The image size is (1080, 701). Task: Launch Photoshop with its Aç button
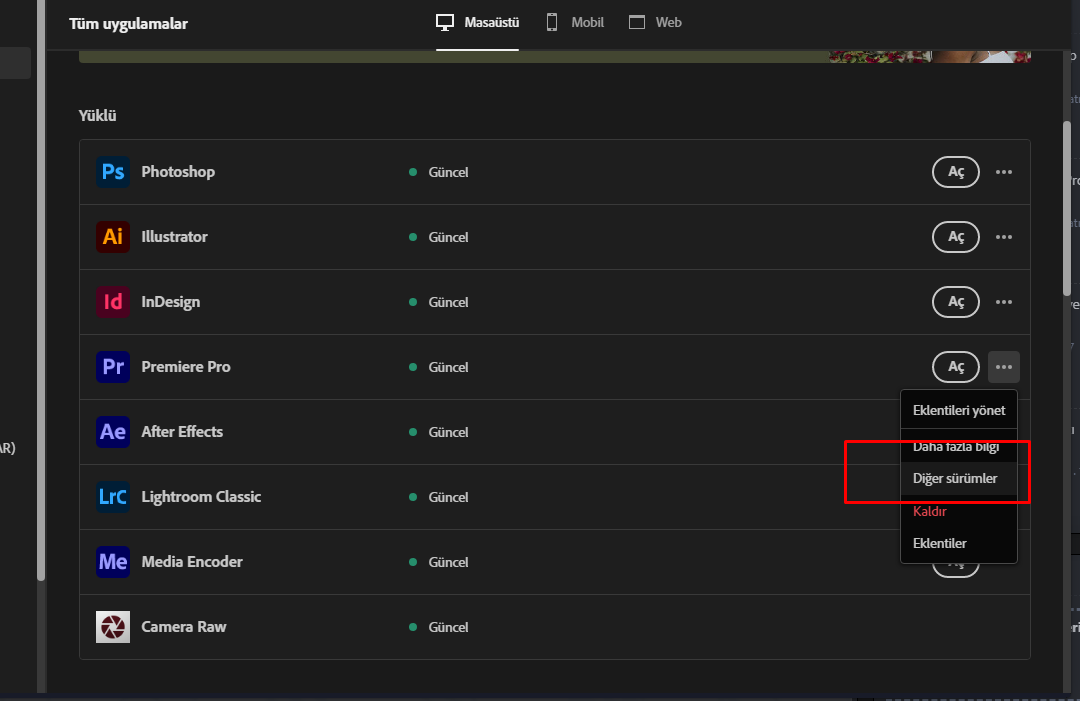(956, 172)
